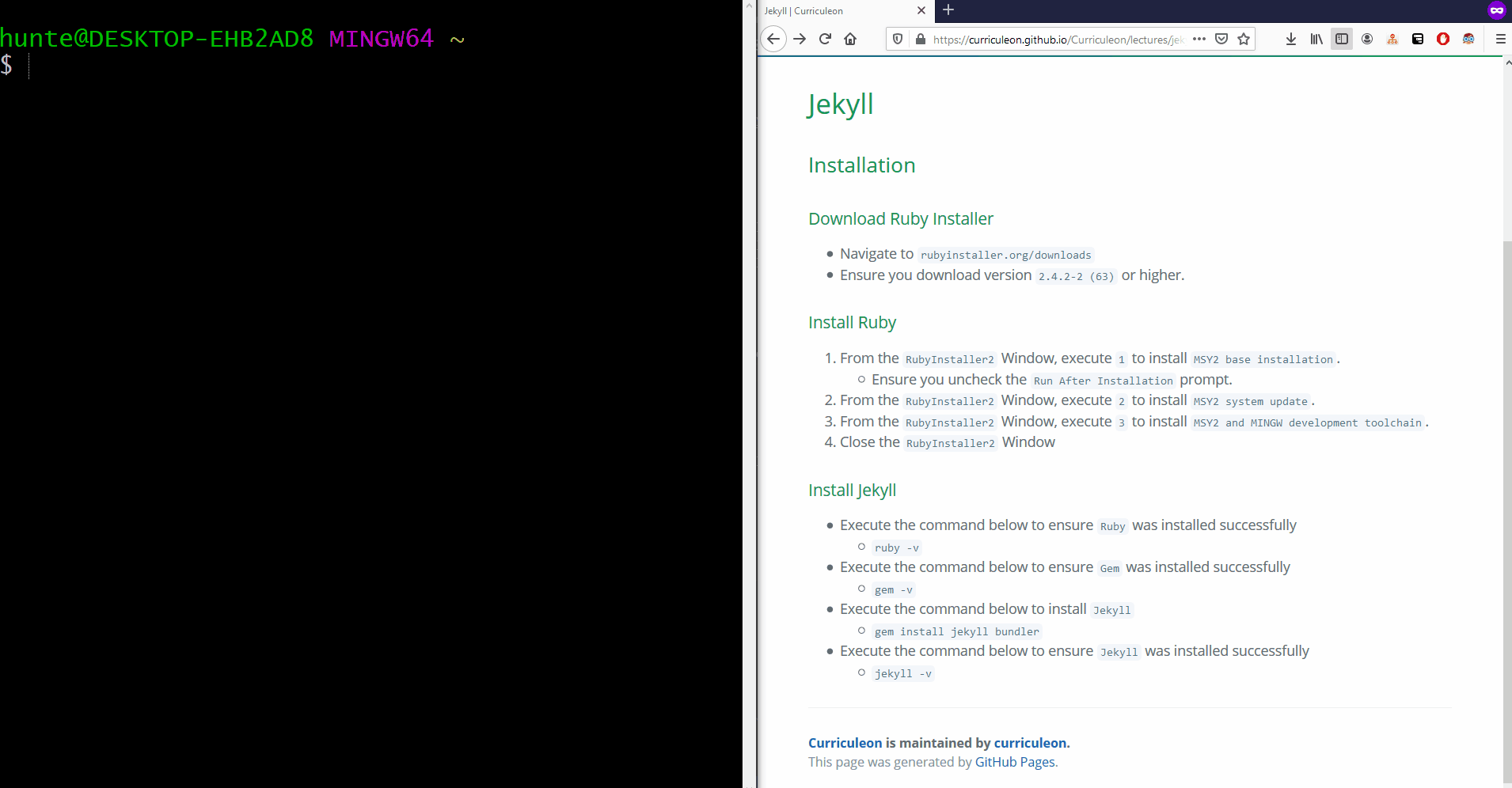Reload the Jekyll page
1512x788 pixels.
pyautogui.click(x=825, y=39)
